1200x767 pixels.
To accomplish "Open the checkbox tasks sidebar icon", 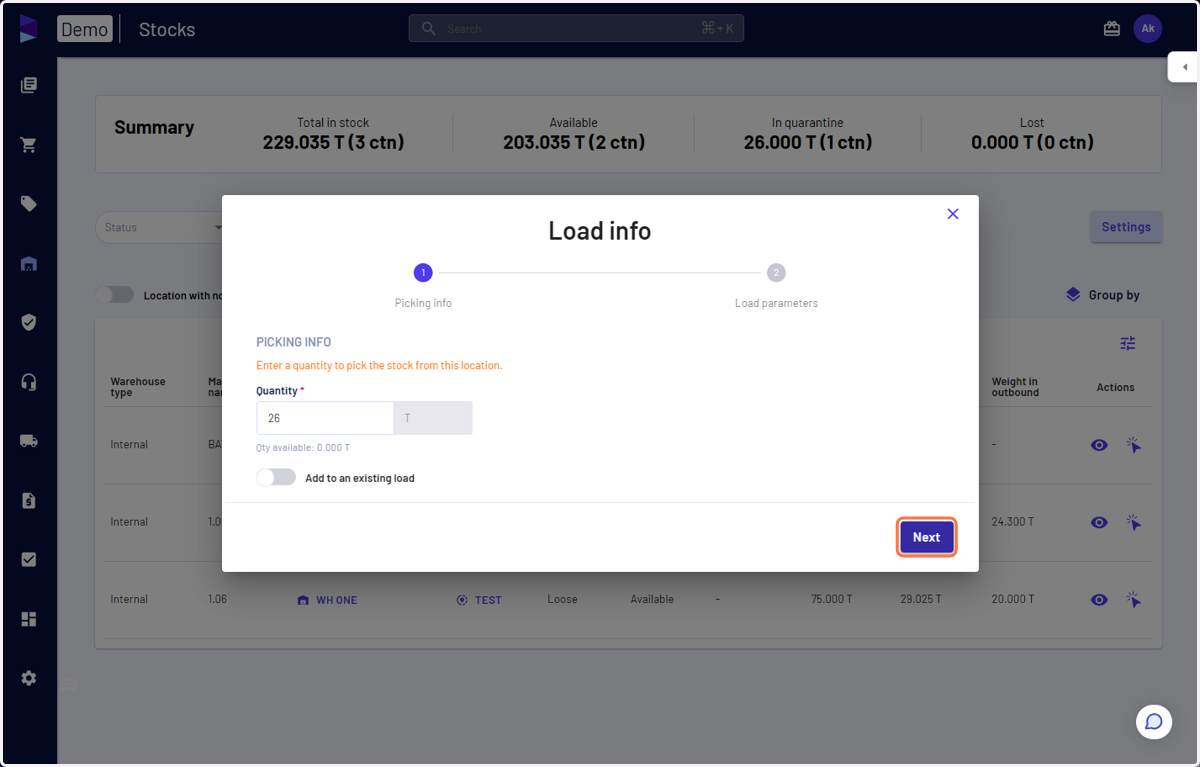I will click(29, 560).
